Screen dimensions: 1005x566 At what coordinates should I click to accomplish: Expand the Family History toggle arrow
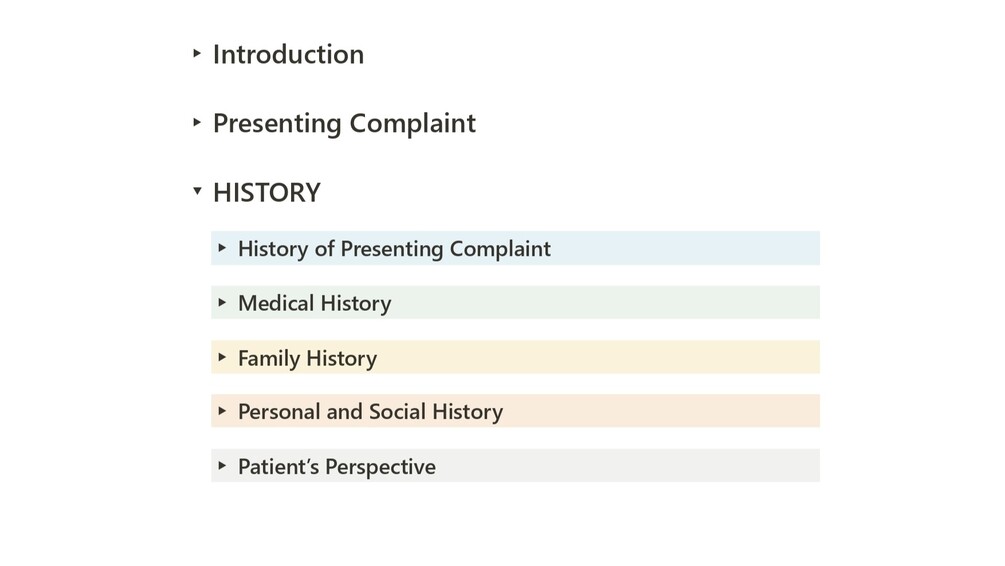tap(222, 357)
